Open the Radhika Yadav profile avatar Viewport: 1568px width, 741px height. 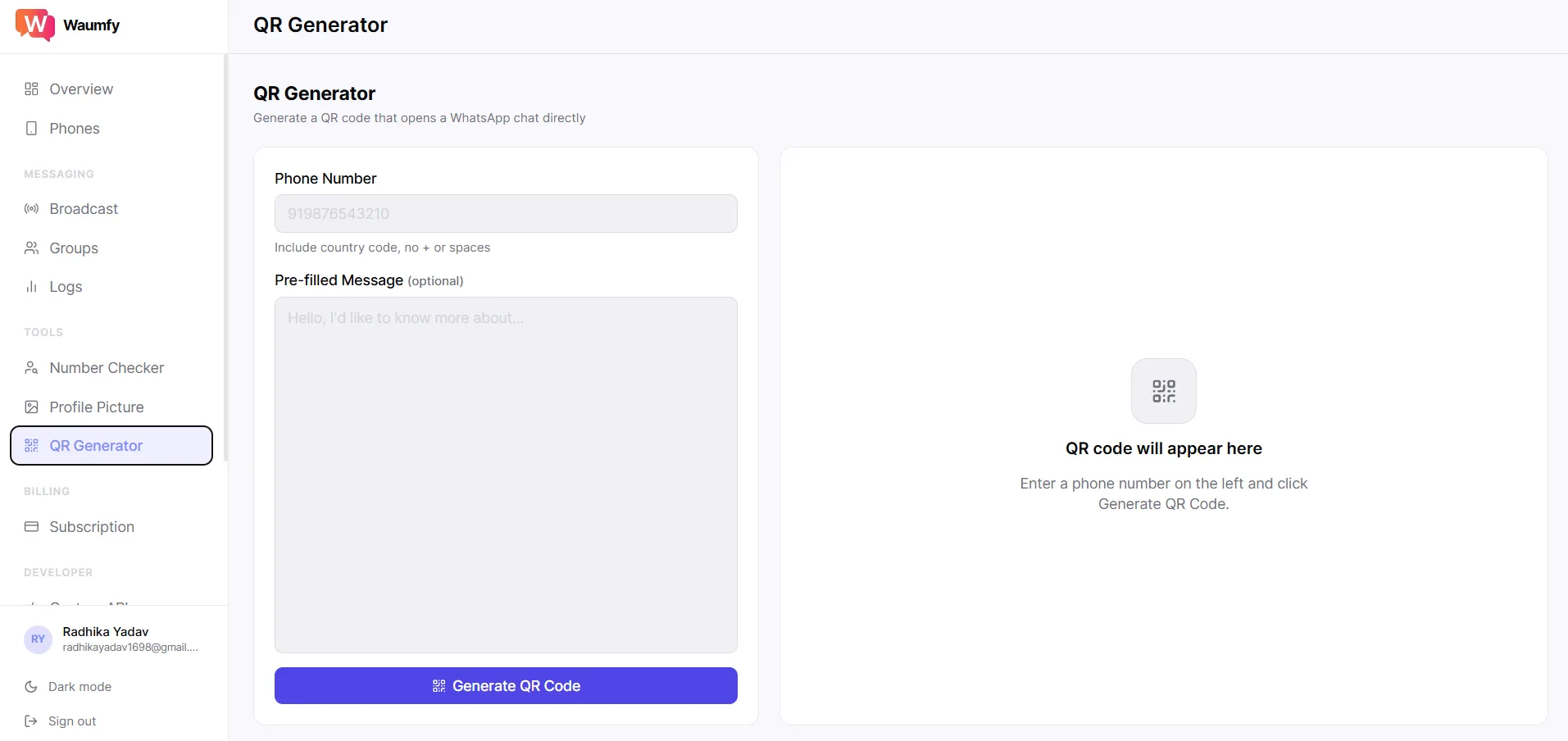[38, 639]
